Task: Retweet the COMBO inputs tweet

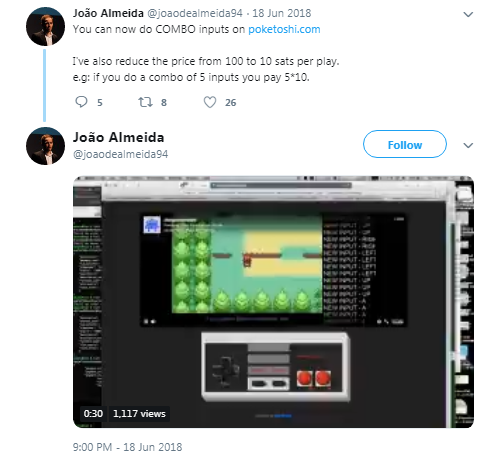Action: [145, 102]
